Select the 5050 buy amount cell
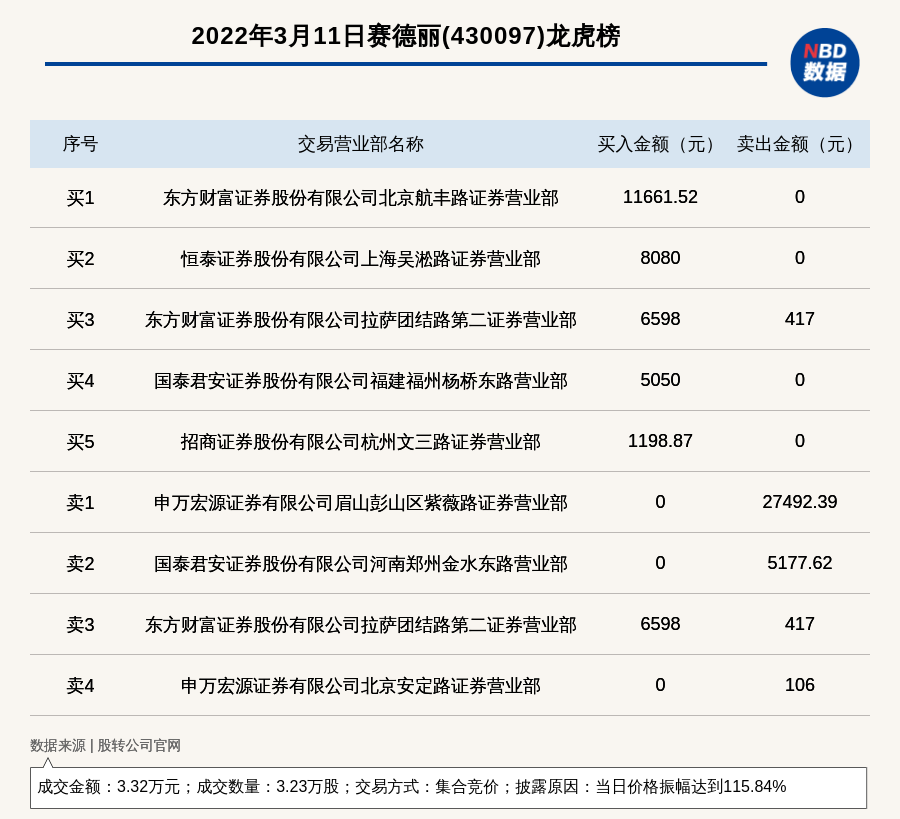This screenshot has height=819, width=900. click(x=660, y=380)
